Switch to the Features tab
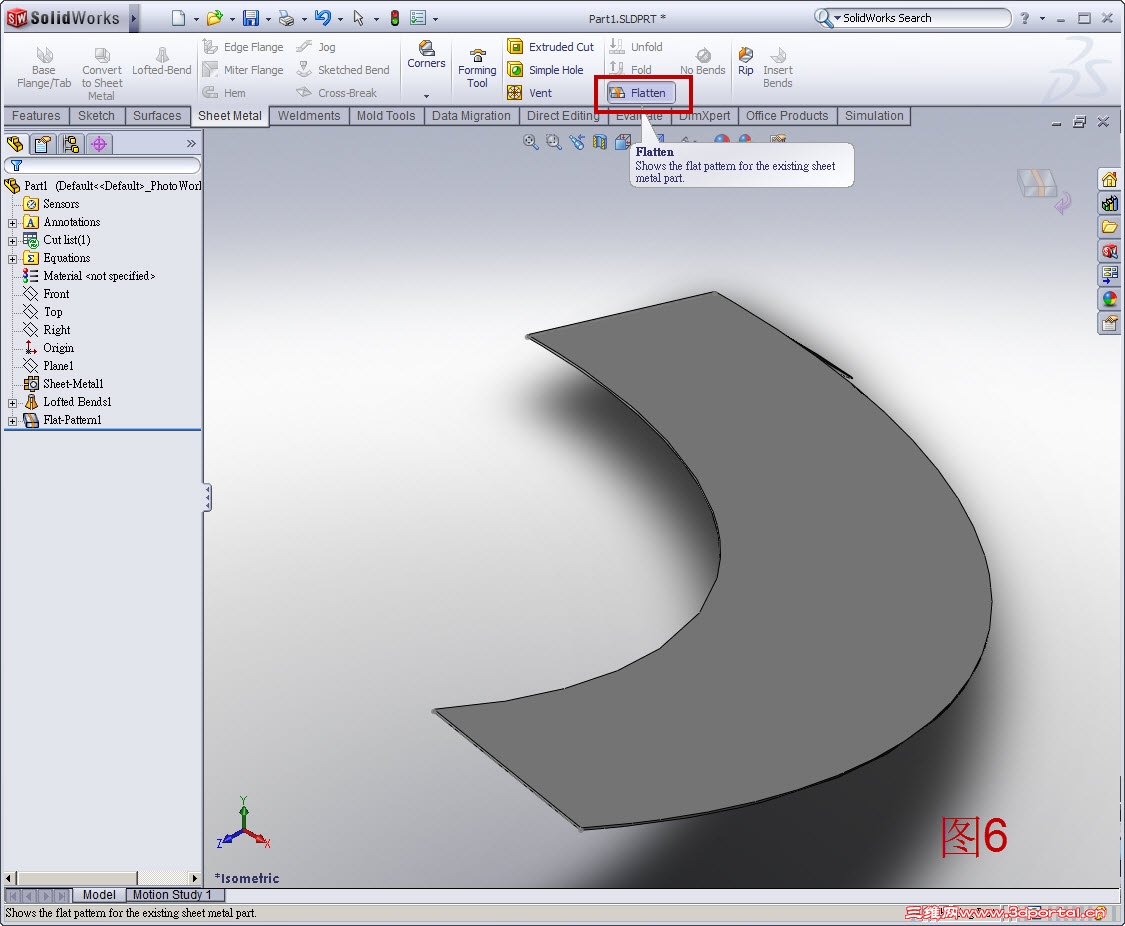 click(x=36, y=116)
